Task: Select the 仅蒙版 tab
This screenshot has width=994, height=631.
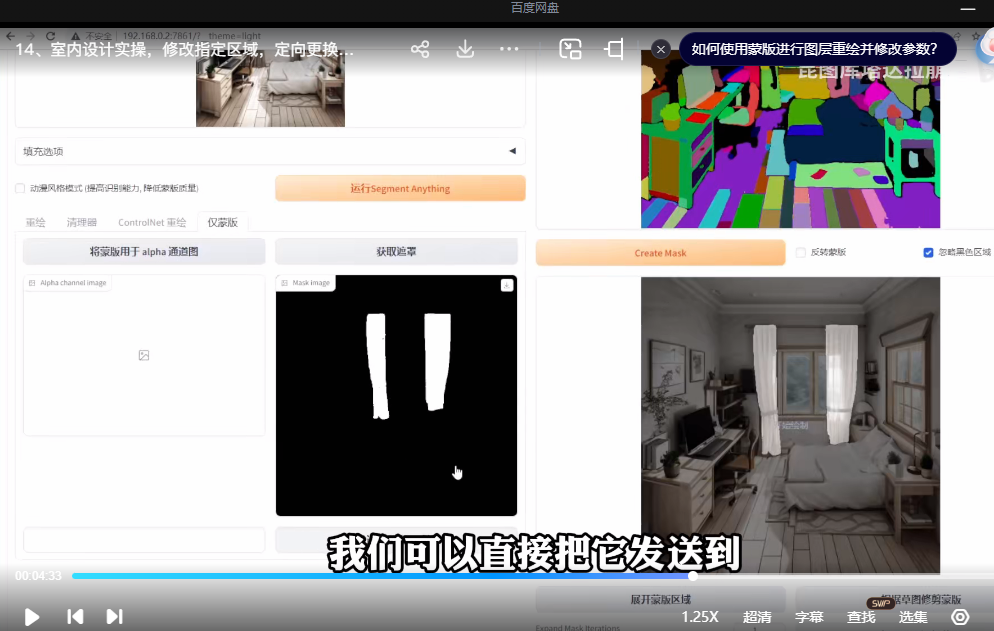Action: pyautogui.click(x=223, y=222)
